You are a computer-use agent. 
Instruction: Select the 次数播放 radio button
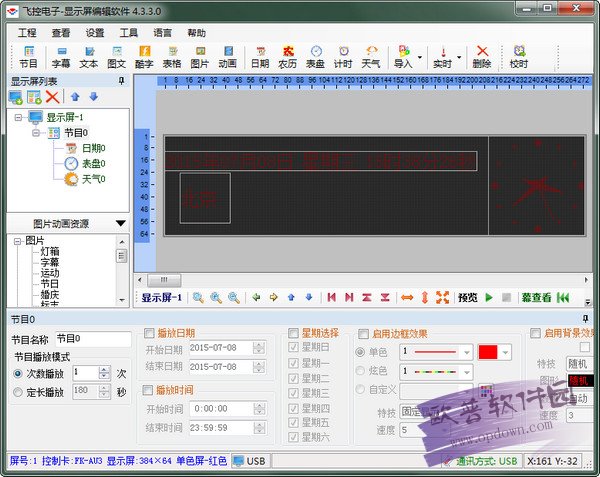click(18, 374)
